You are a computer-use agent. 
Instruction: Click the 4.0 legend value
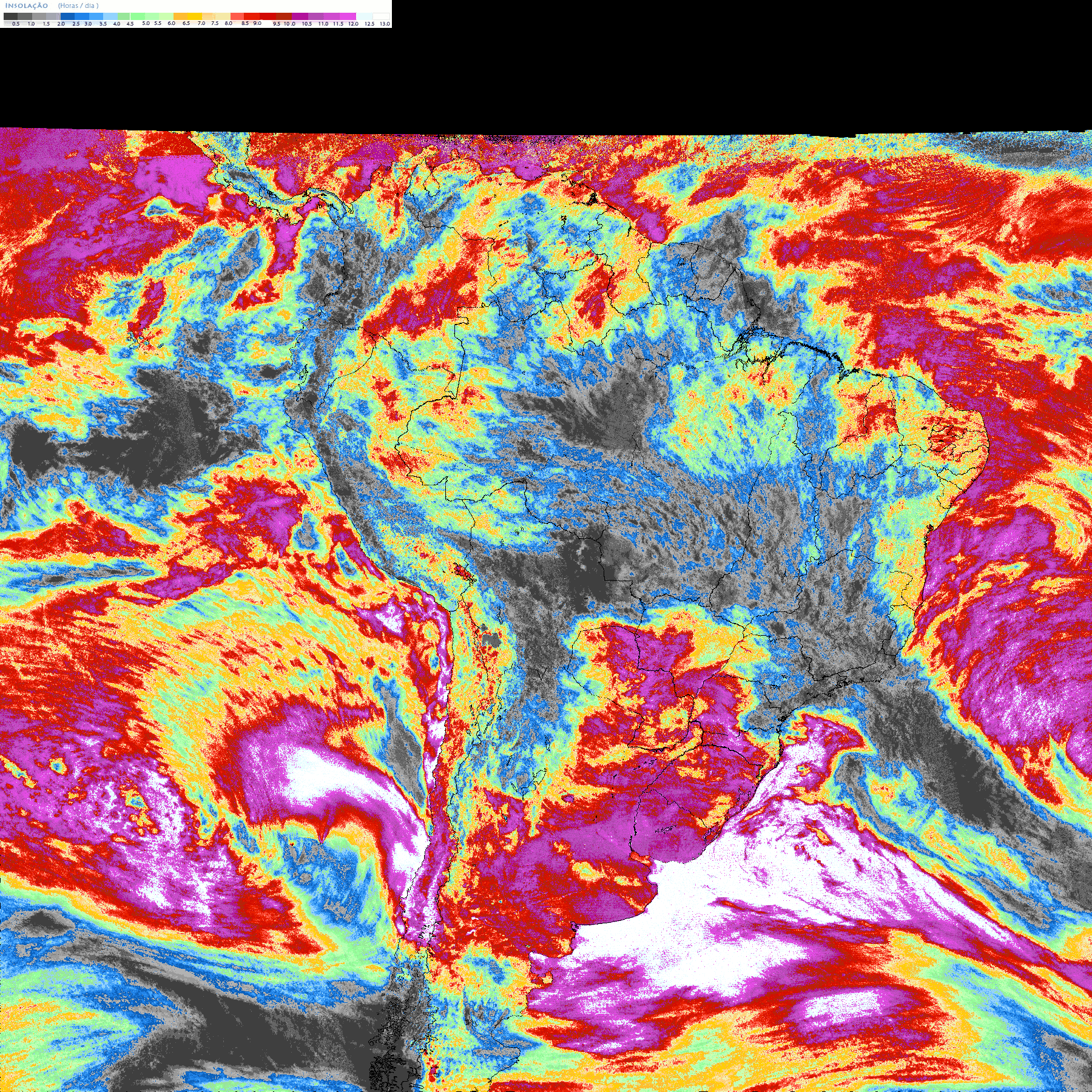pyautogui.click(x=116, y=24)
